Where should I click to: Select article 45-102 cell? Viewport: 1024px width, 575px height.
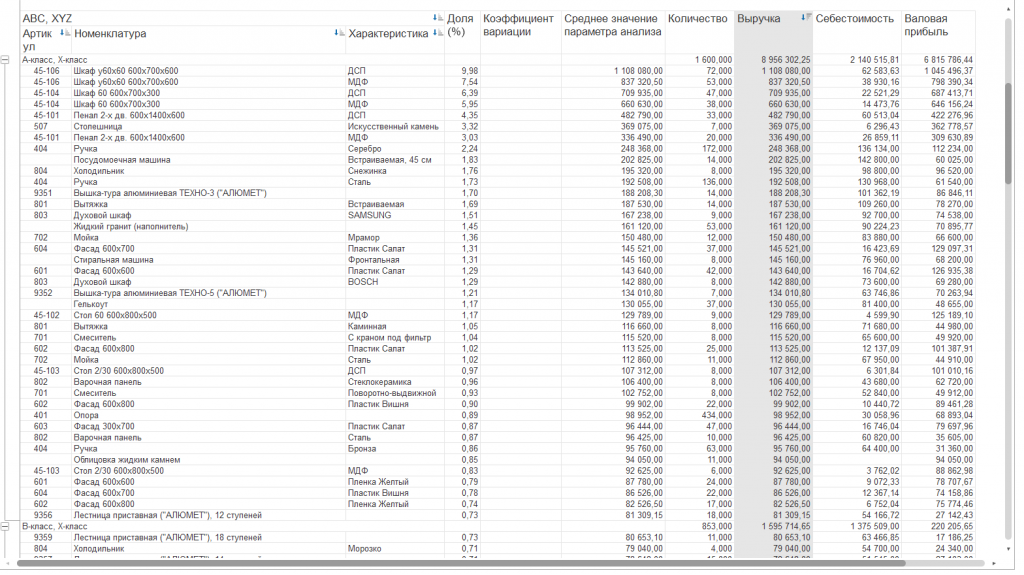coord(46,315)
